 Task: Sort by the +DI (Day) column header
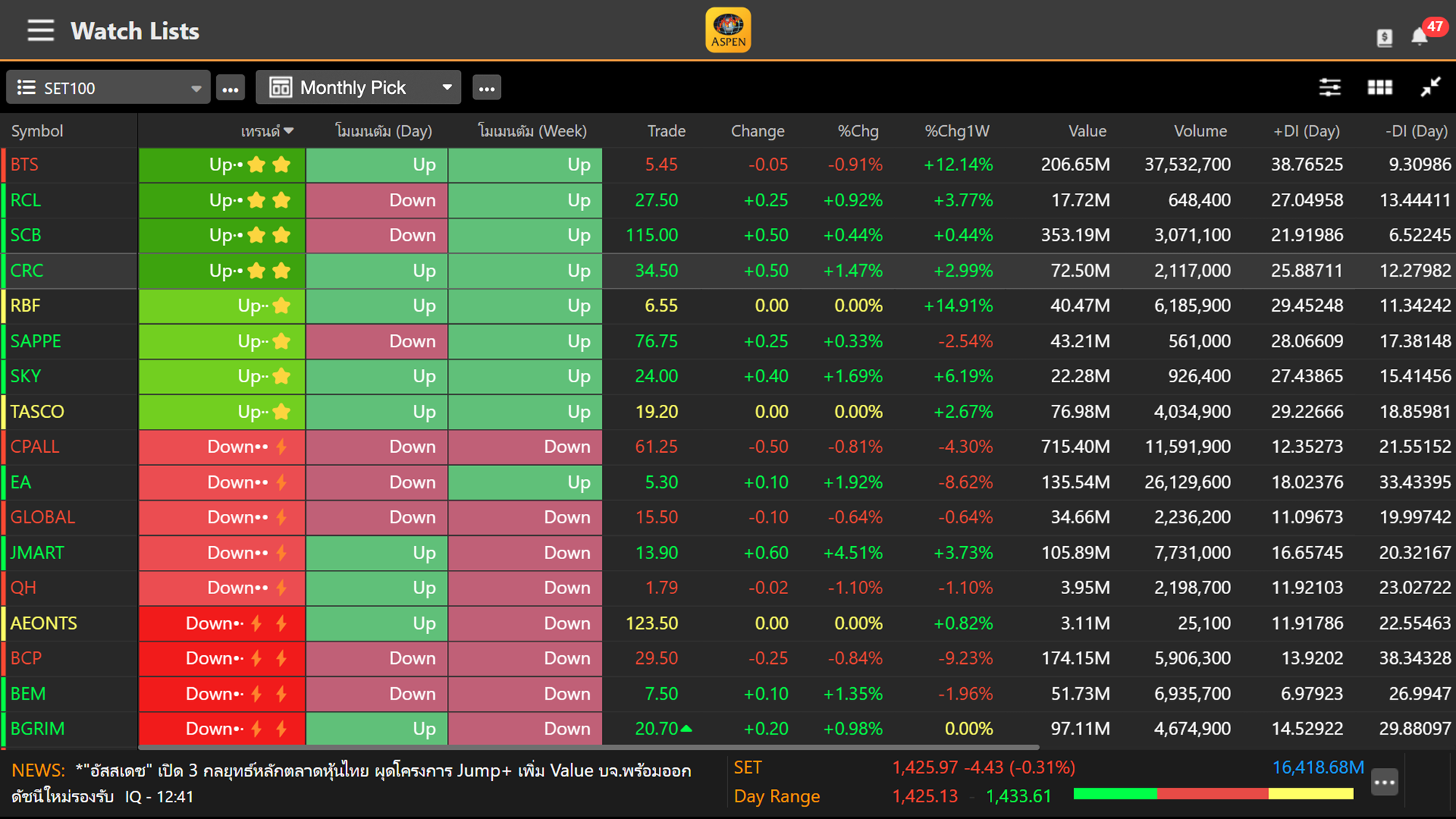[x=1306, y=131]
